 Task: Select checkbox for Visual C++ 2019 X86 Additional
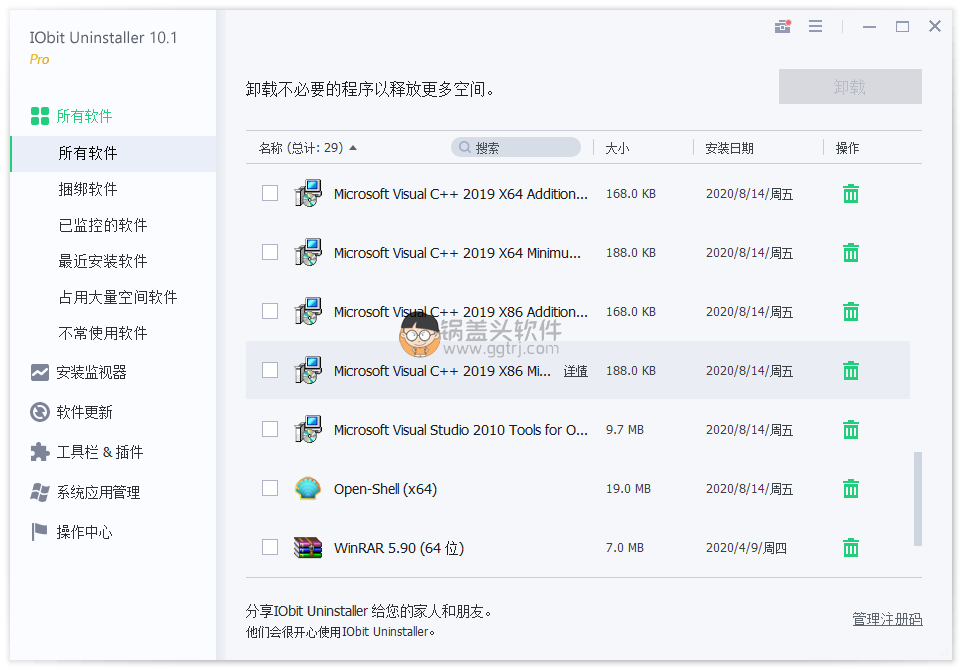tap(270, 311)
